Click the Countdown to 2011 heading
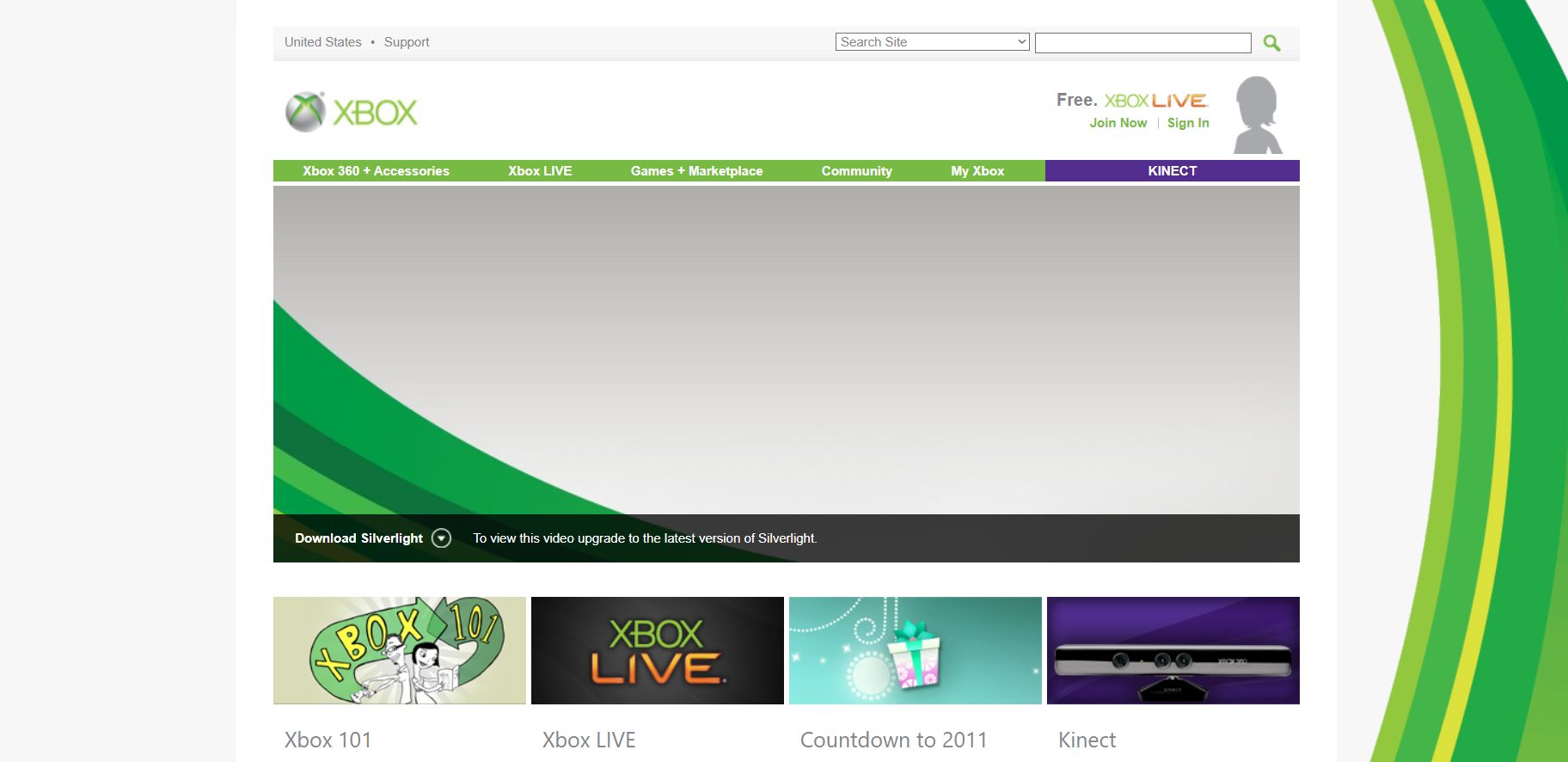Screen dimensions: 1568x762 coord(894,740)
